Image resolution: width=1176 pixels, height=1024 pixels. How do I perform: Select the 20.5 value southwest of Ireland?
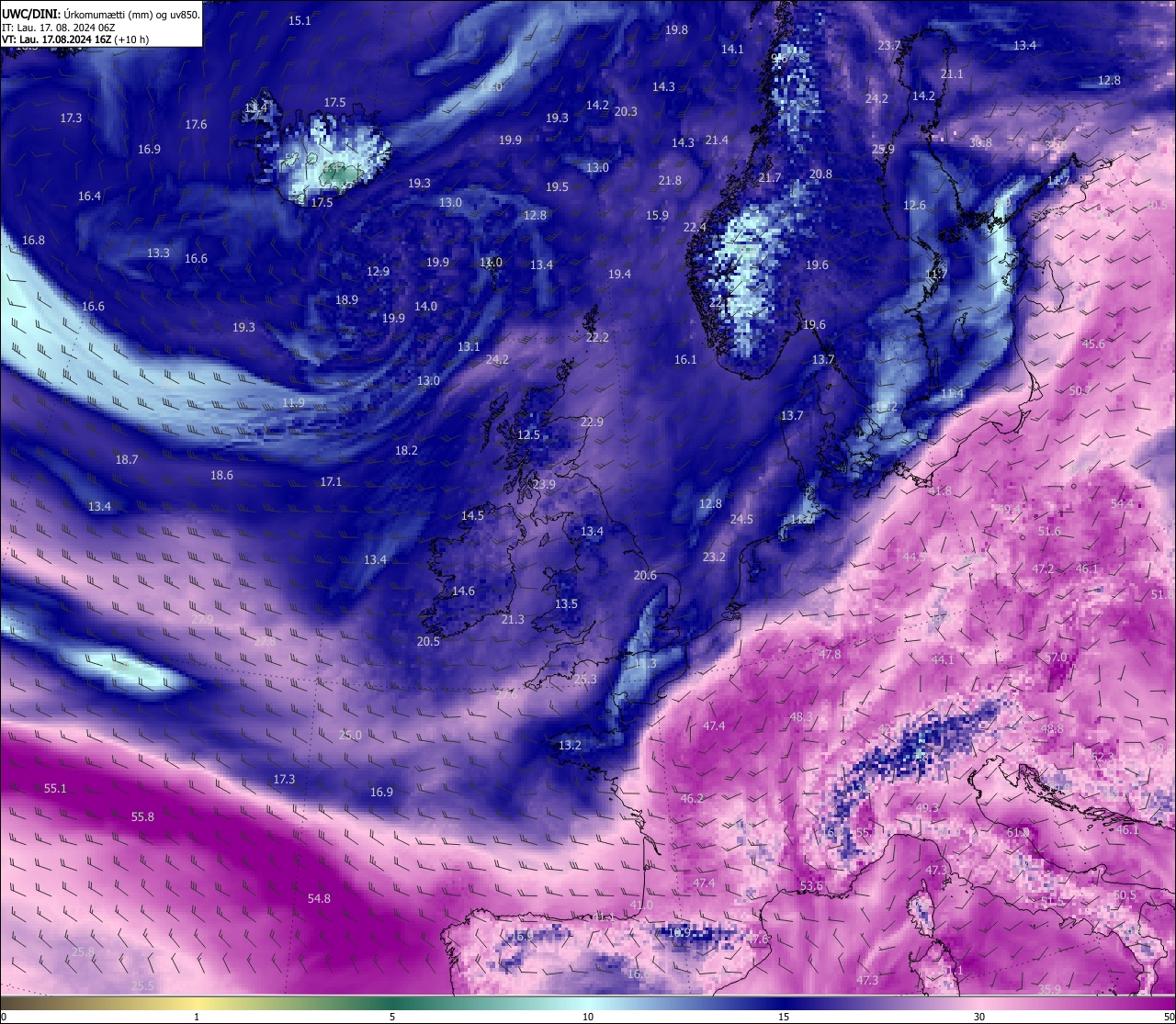point(428,641)
